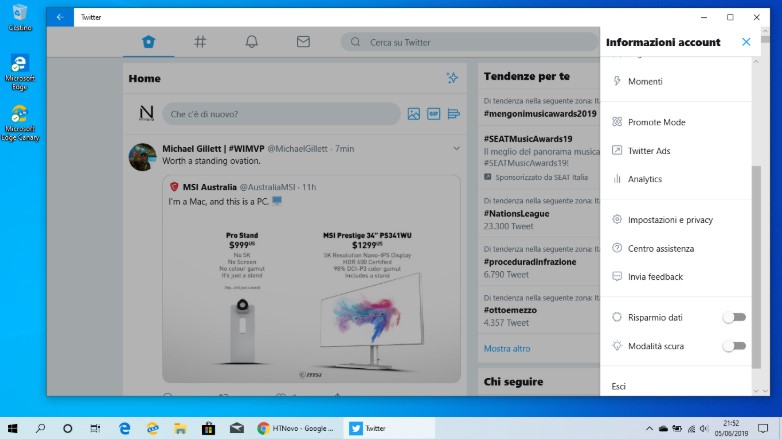
Task: Open the Messages envelope tab
Action: (303, 42)
